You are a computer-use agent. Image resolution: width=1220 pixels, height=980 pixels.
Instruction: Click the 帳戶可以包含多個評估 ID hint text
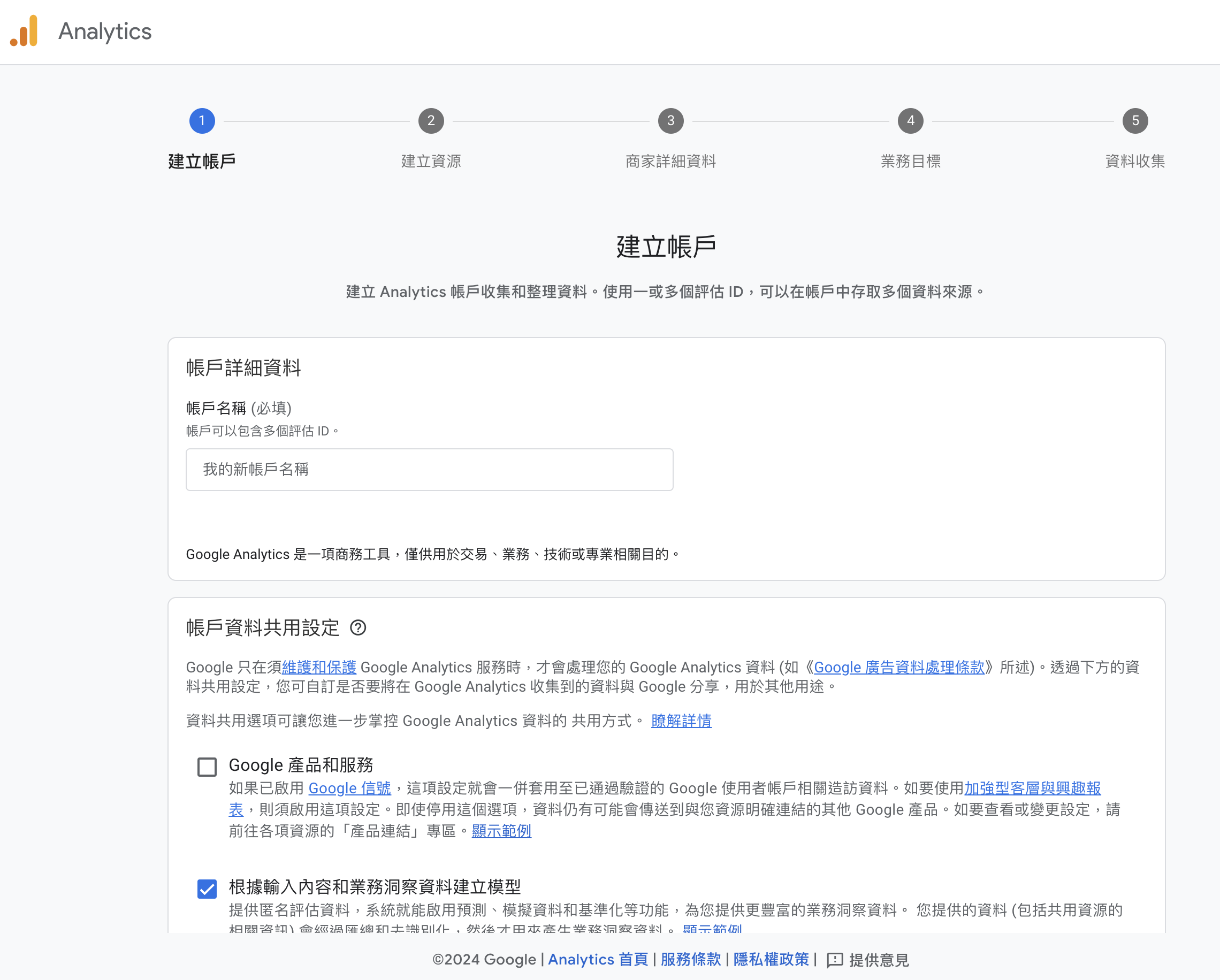pos(263,431)
